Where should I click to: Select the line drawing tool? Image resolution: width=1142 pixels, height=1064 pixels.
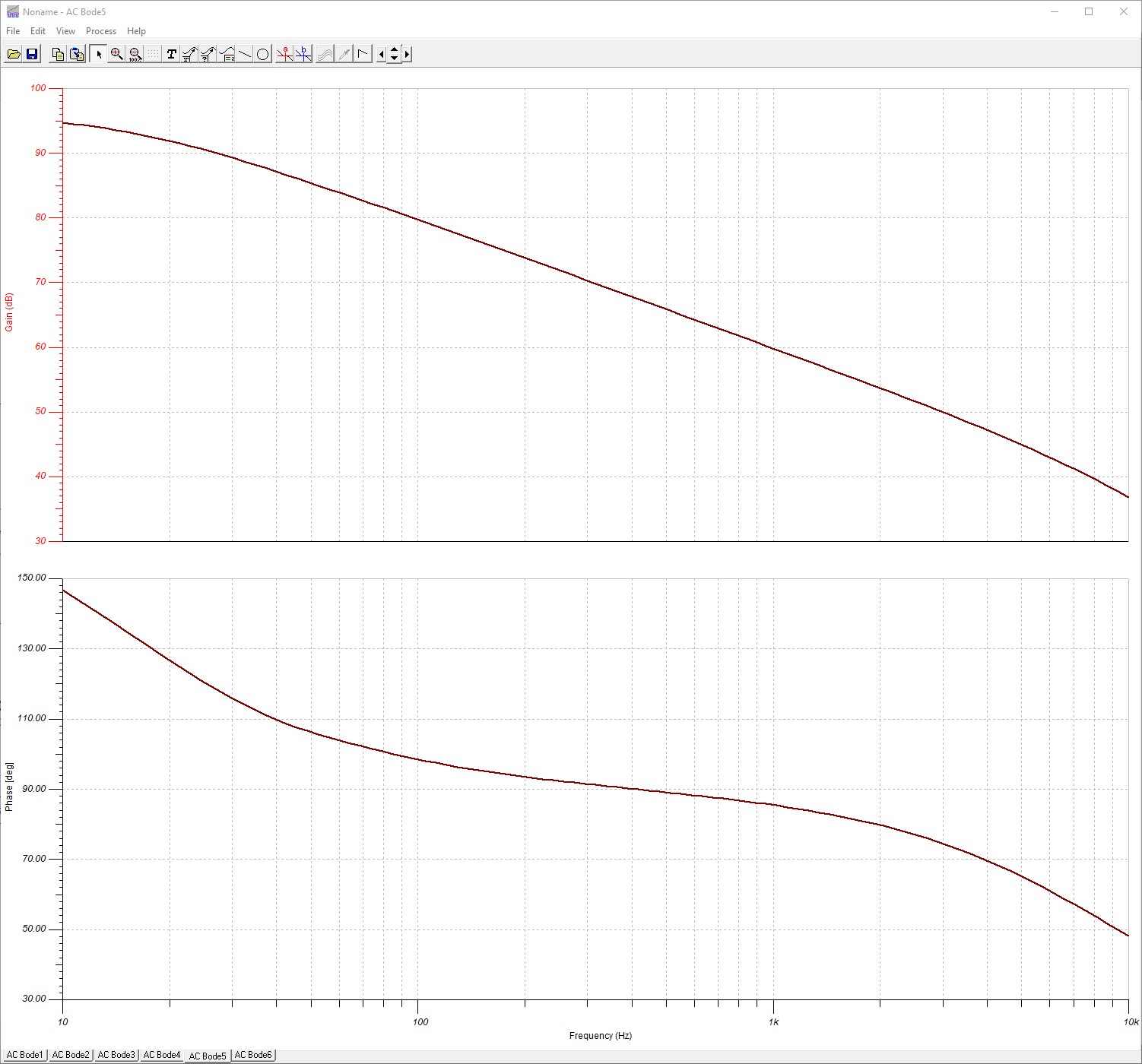[245, 54]
